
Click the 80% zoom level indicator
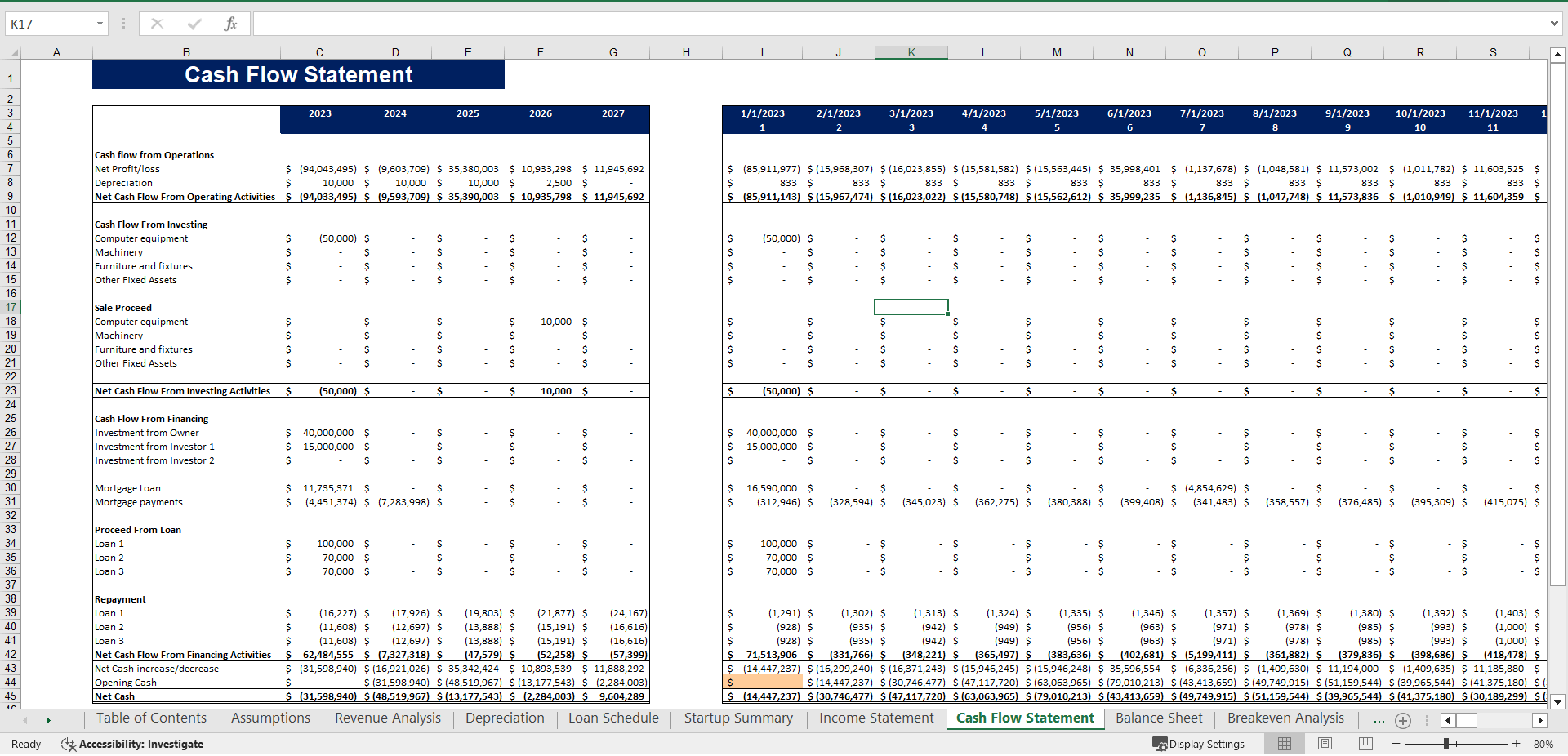[x=1544, y=744]
